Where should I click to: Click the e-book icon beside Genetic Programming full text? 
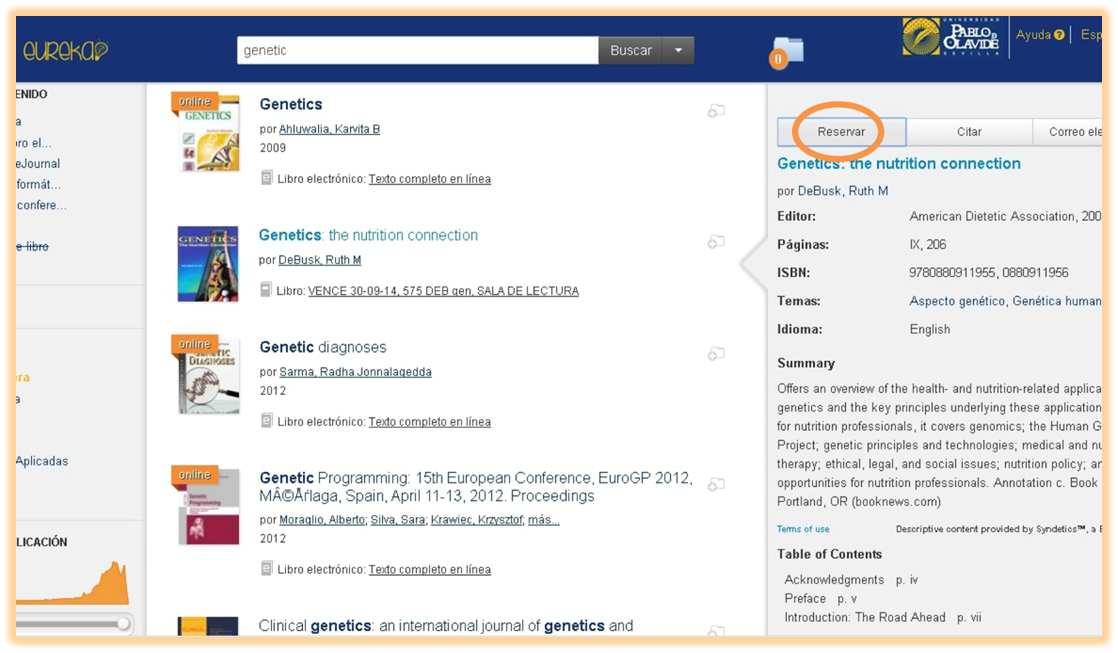pos(266,568)
